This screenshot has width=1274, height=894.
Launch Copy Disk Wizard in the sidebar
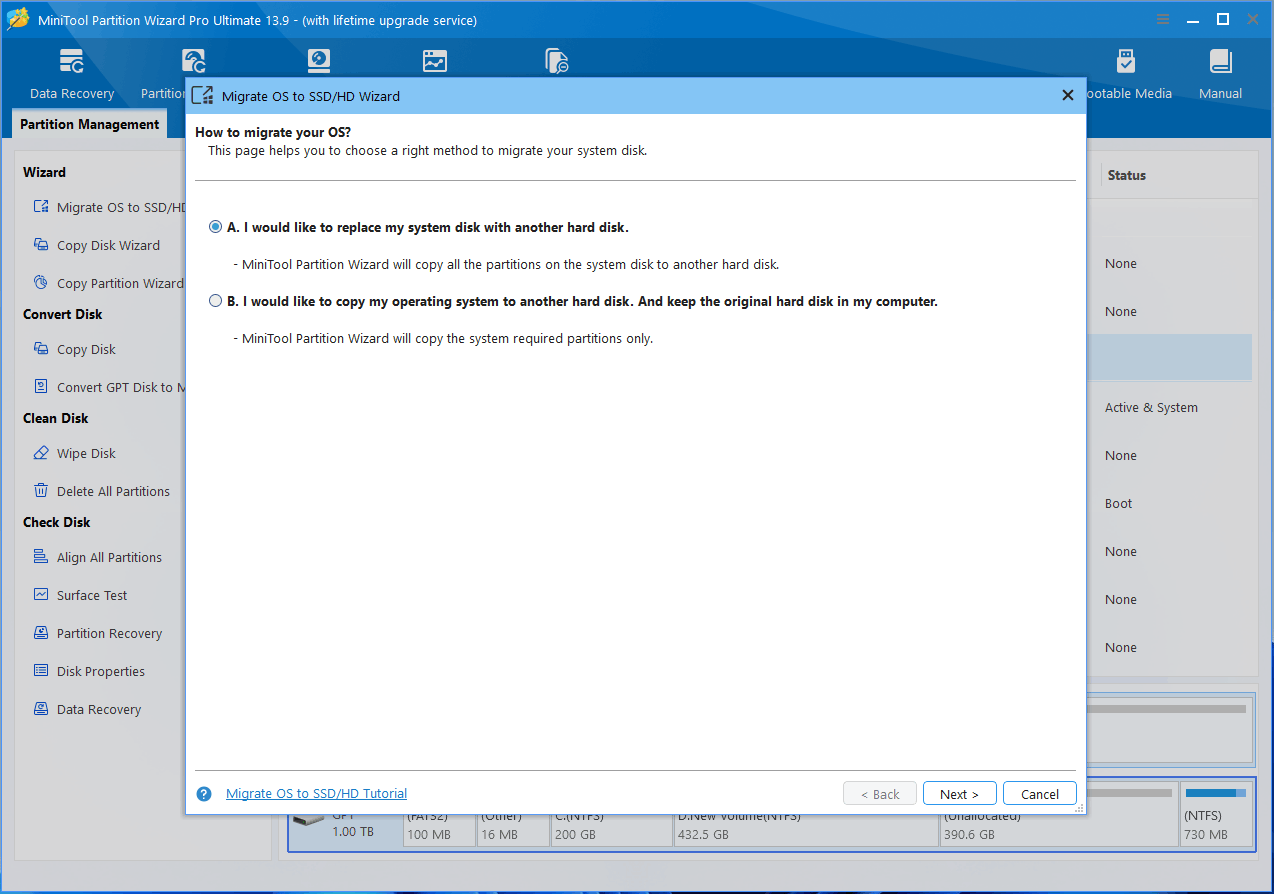click(96, 245)
